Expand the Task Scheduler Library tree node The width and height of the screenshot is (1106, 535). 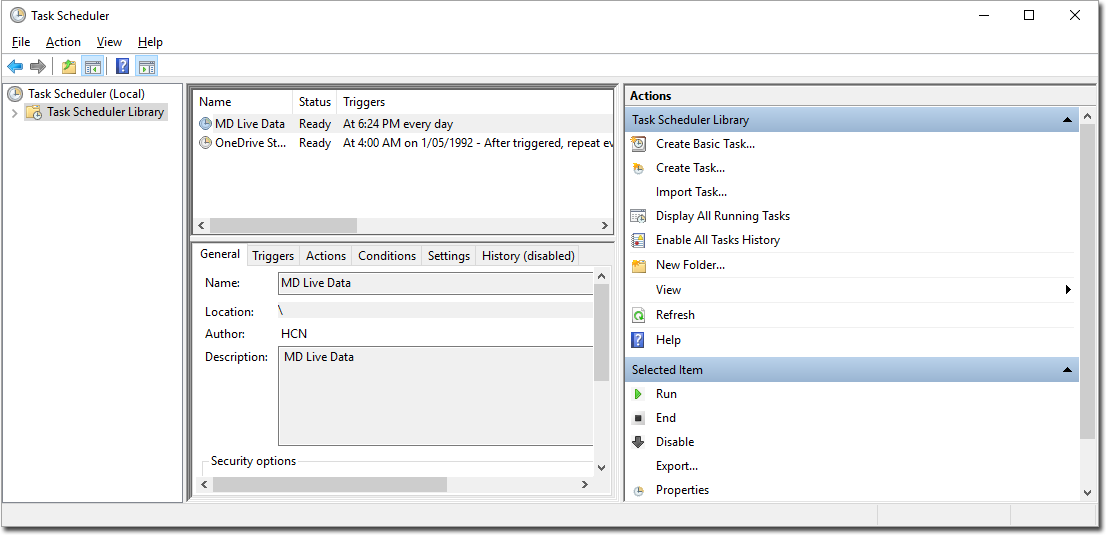pos(14,113)
